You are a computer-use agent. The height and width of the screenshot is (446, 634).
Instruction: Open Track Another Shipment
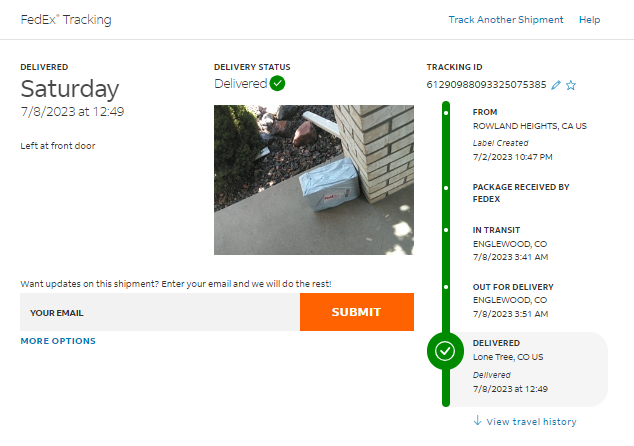(506, 20)
